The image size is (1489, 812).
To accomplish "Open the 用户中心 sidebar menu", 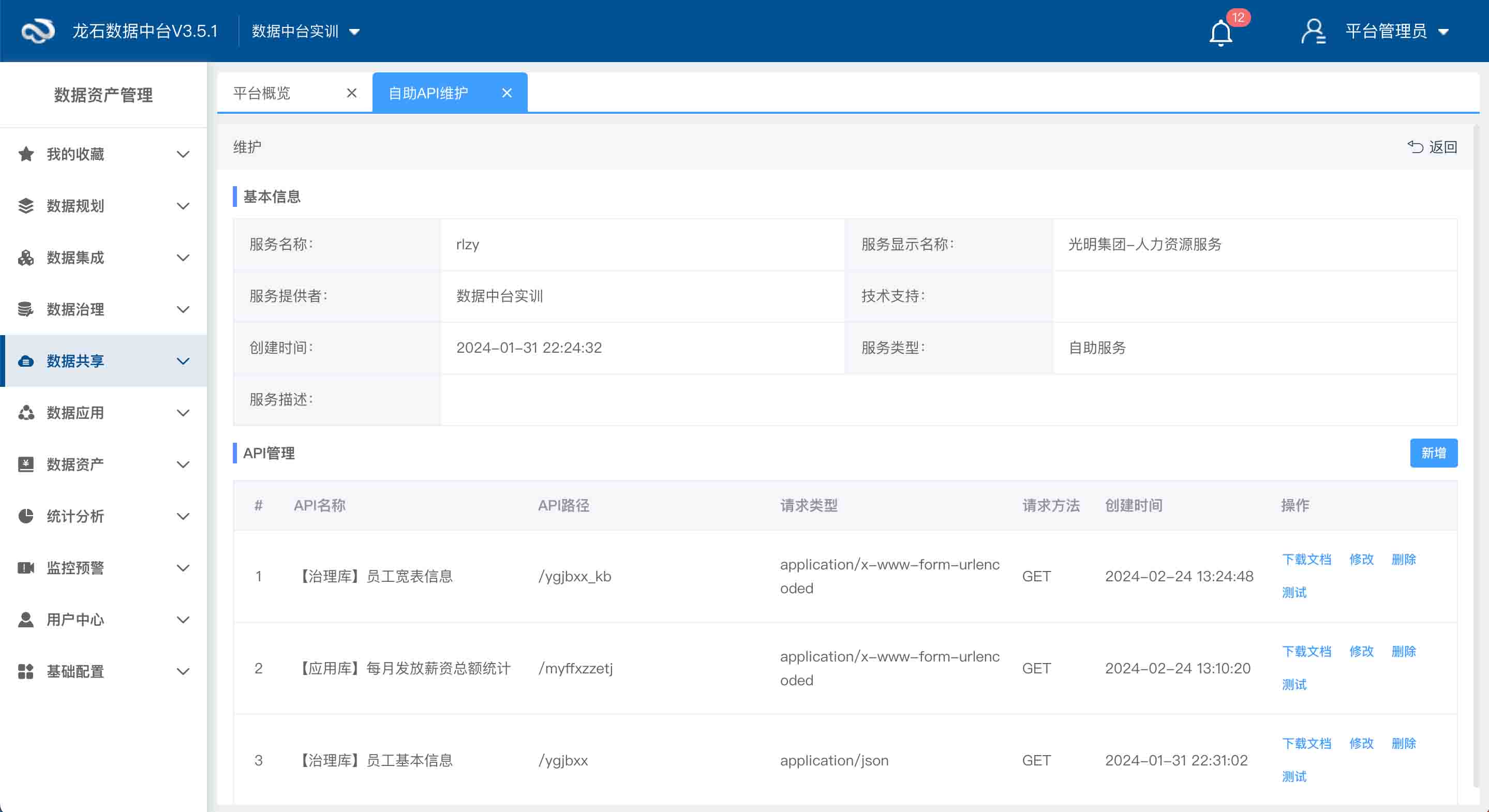I will point(103,620).
